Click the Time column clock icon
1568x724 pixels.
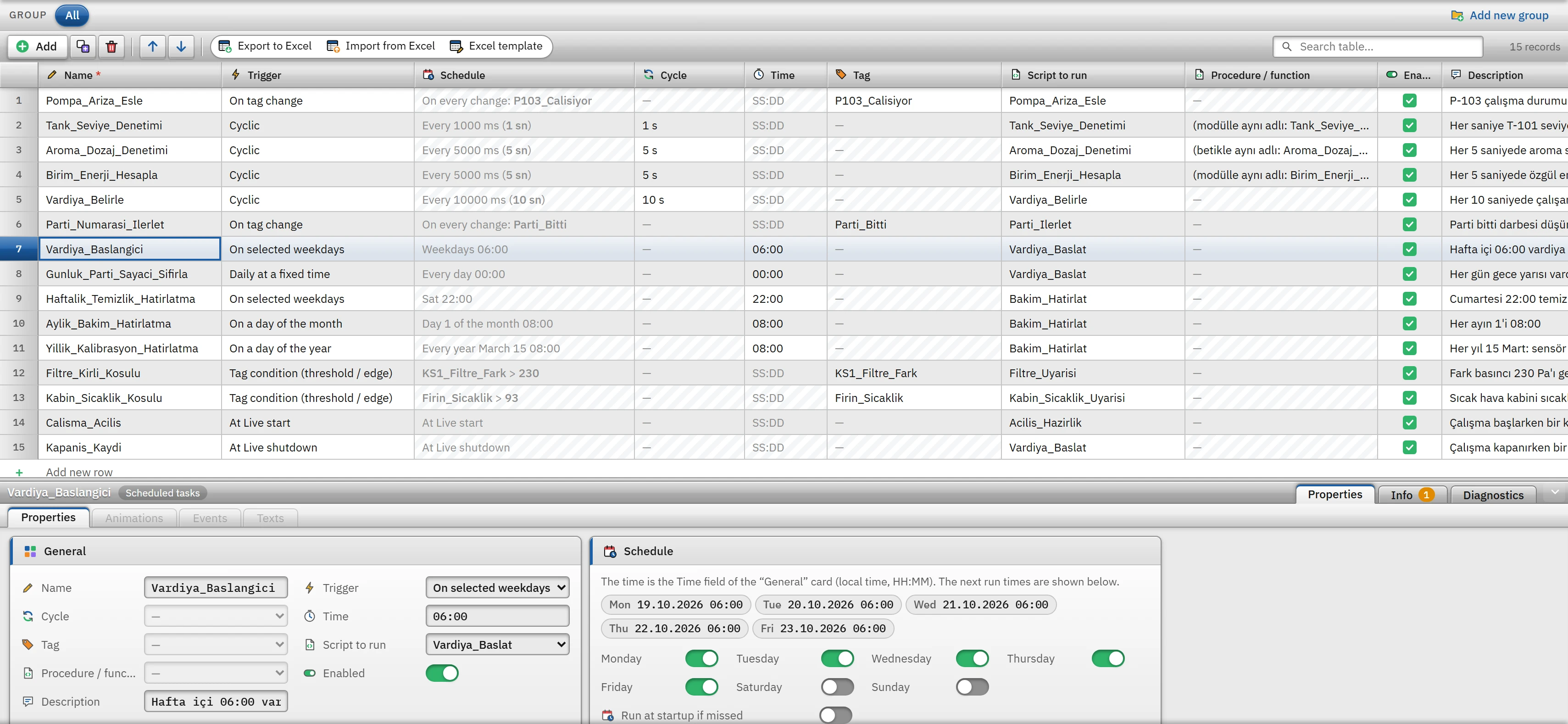(x=758, y=75)
